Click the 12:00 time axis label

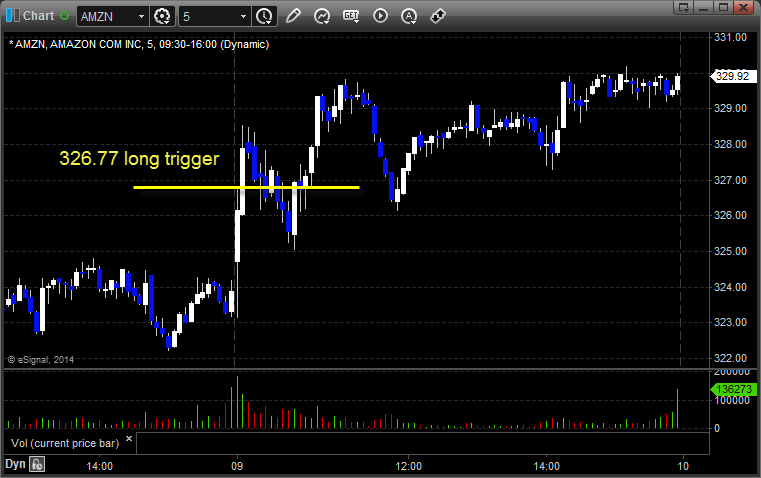point(409,466)
